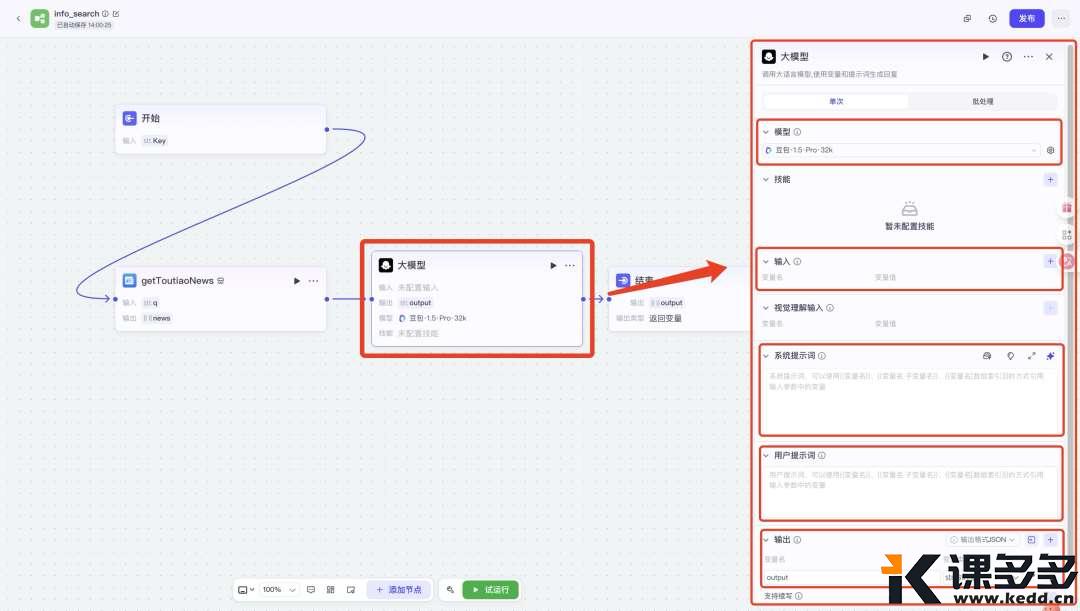This screenshot has height=611, width=1080.
Task: Click the 添加节点 add node button
Action: click(x=399, y=590)
